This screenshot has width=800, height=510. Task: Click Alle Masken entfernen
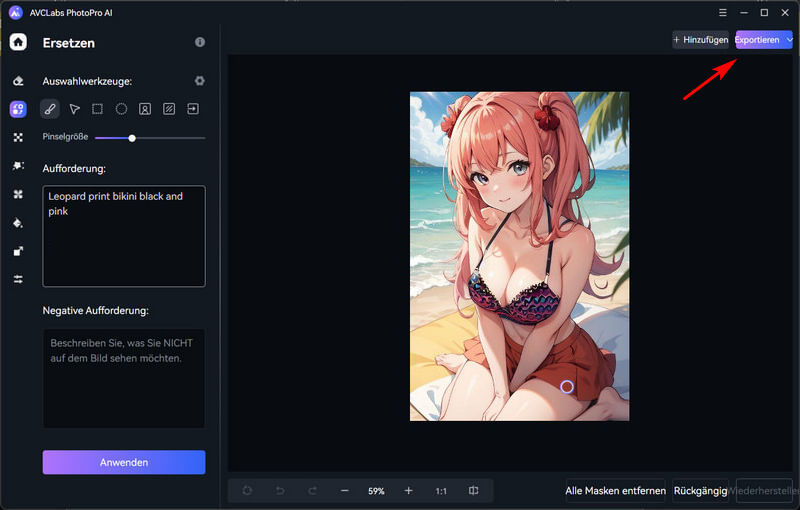pos(615,491)
